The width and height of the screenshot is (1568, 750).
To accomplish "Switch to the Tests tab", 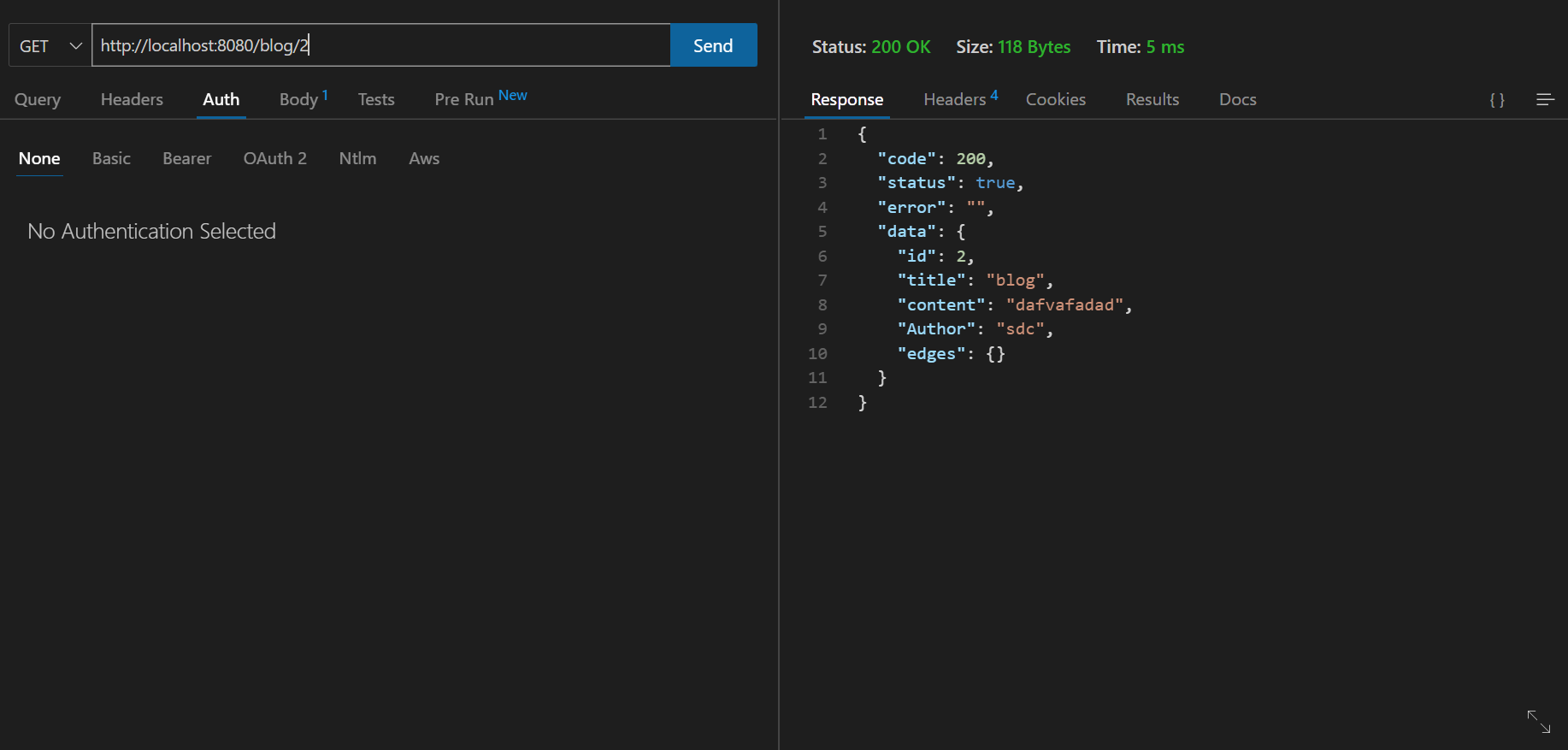I will pyautogui.click(x=376, y=100).
